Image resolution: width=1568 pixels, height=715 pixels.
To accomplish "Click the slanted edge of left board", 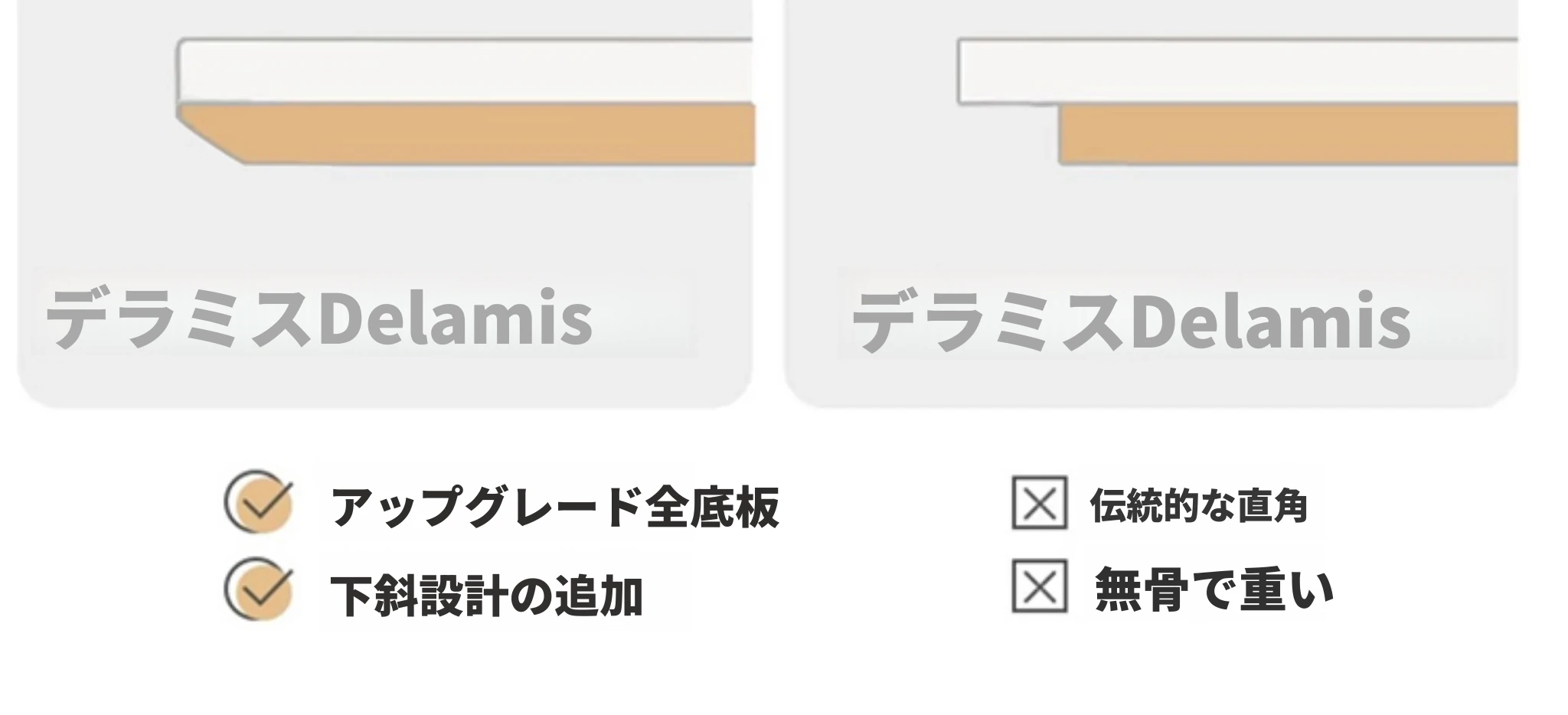I will (x=211, y=139).
